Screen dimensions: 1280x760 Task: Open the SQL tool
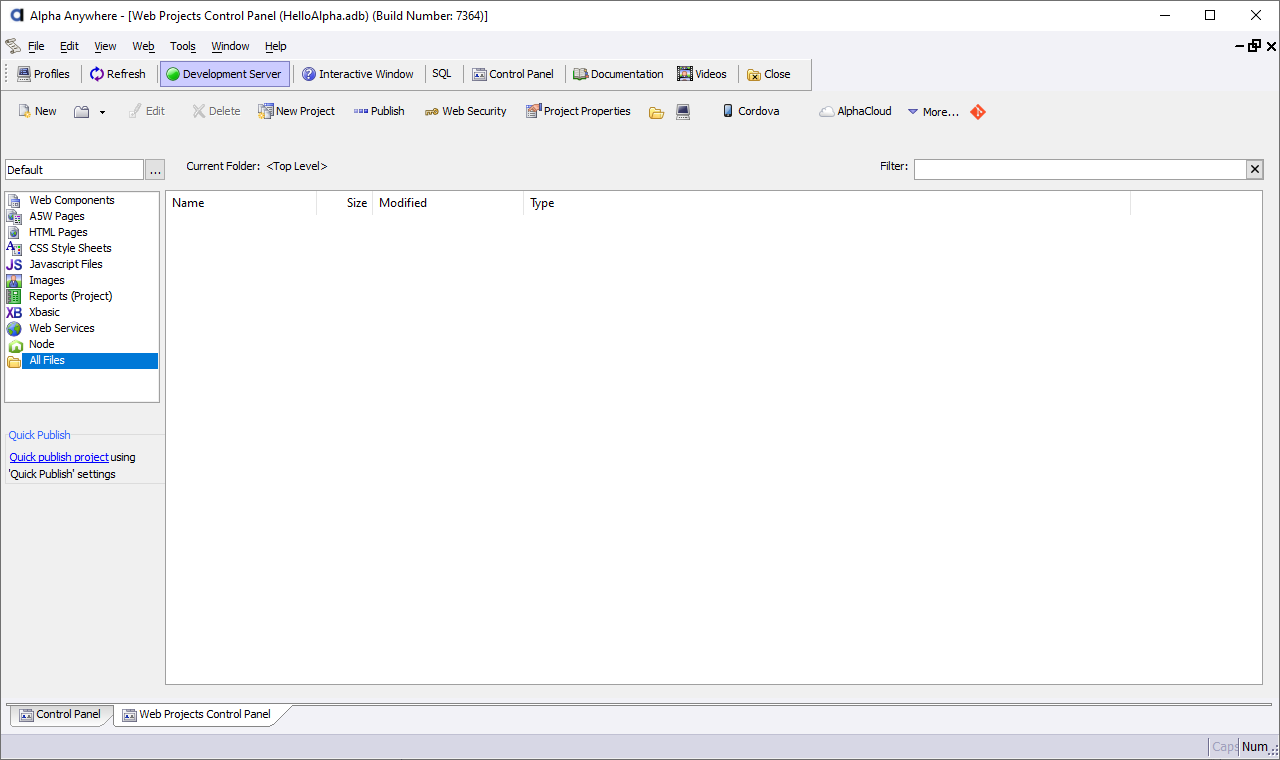tap(442, 74)
